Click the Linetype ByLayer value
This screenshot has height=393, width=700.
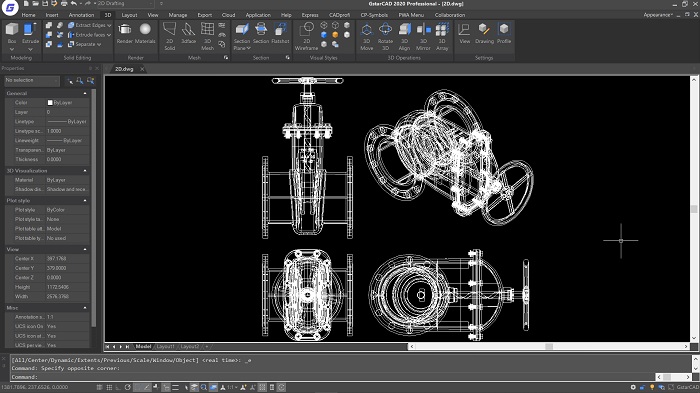coord(68,121)
